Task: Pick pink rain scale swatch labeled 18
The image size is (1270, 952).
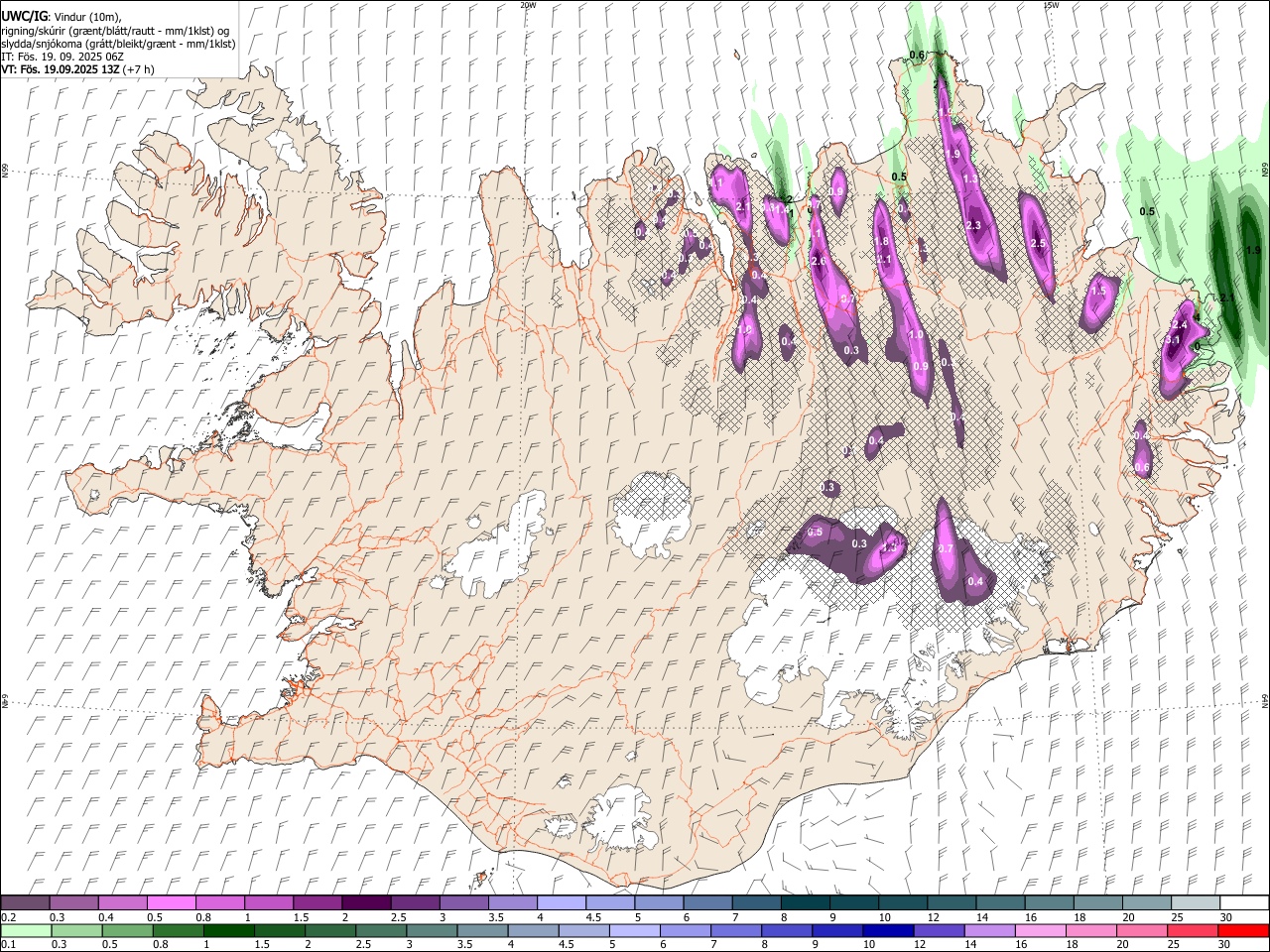Action: coord(1091,930)
